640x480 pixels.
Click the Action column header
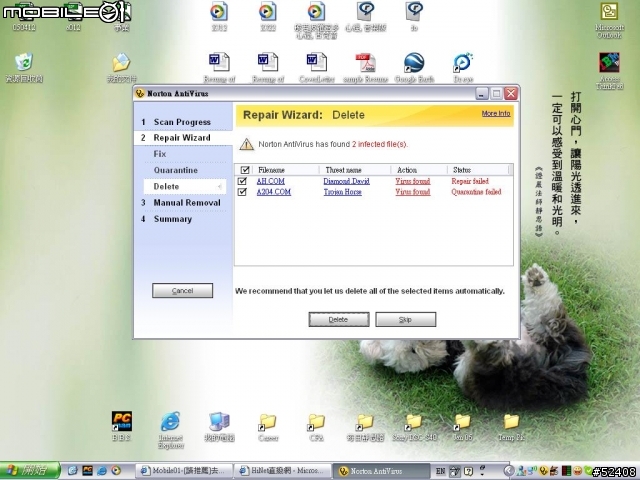[418, 170]
